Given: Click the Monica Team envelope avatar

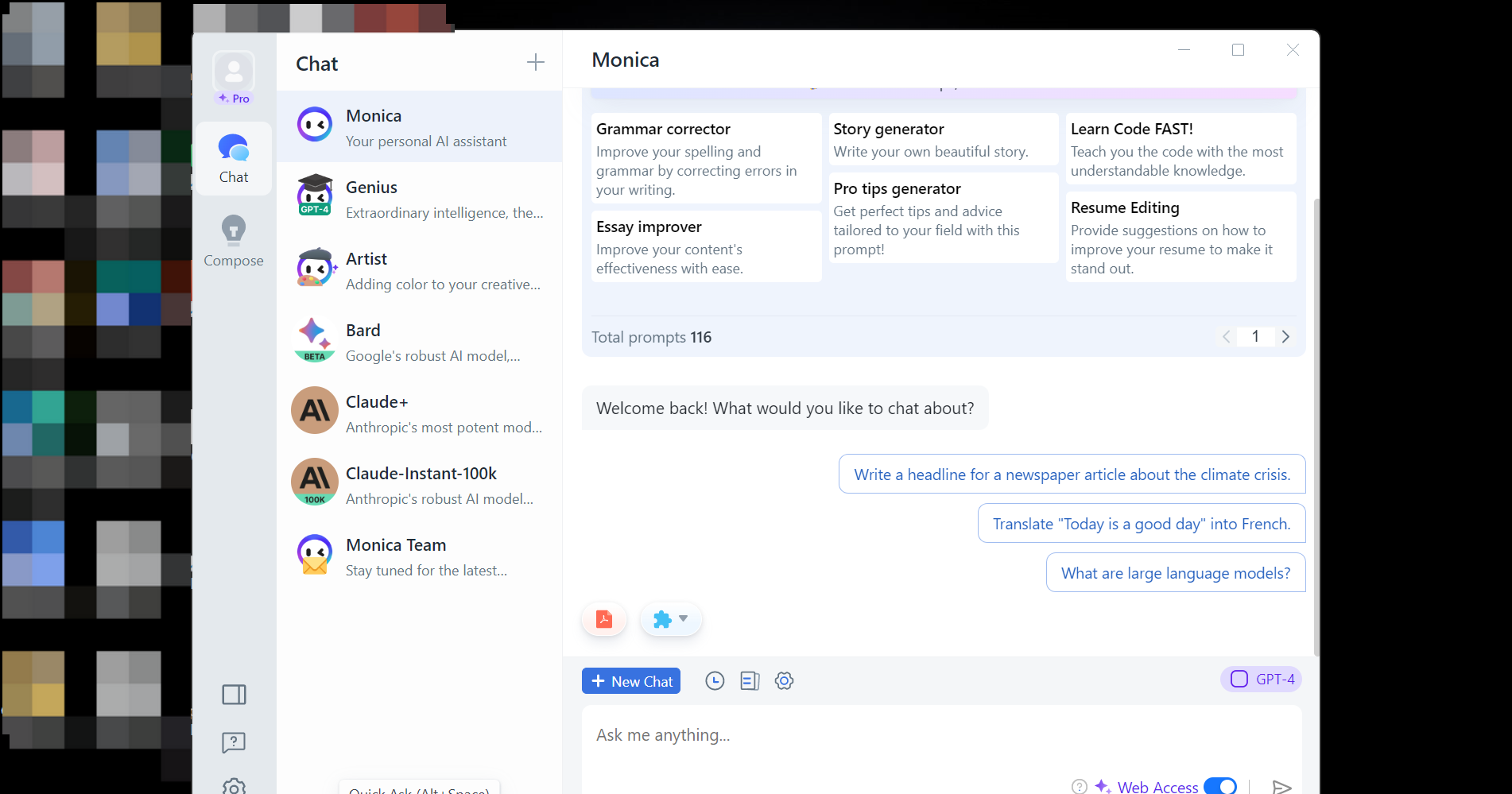Looking at the screenshot, I should coord(315,554).
